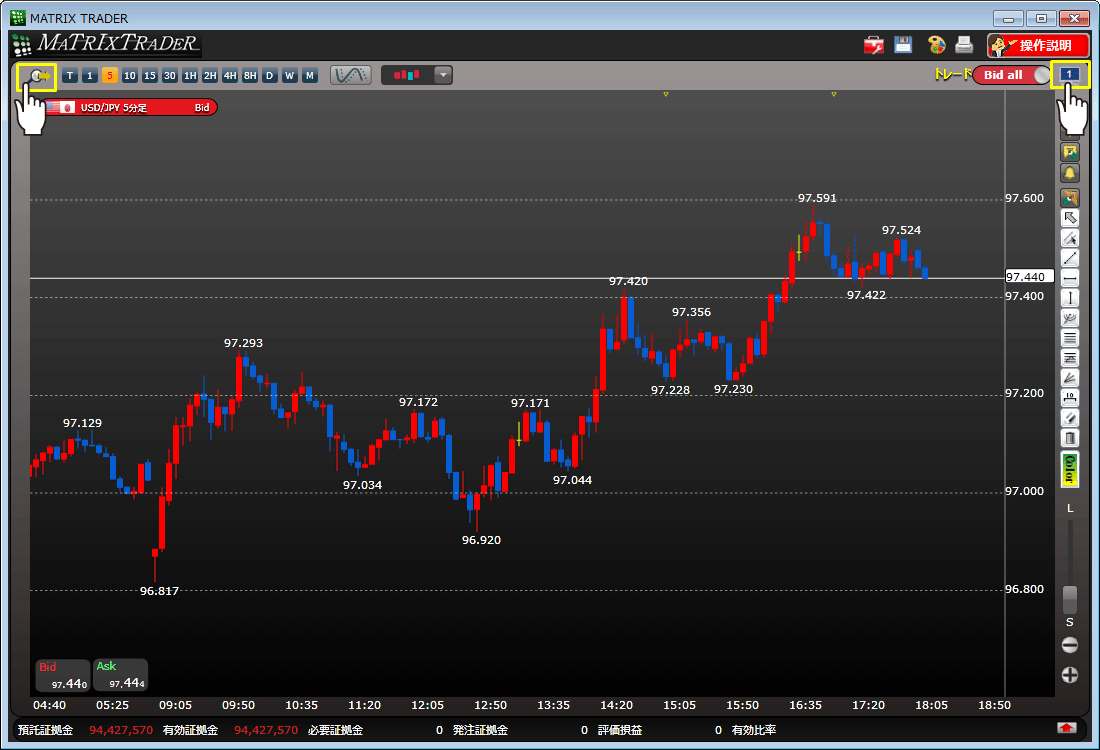Click the screen layout '1' icon
This screenshot has height=750, width=1100.
point(1069,74)
